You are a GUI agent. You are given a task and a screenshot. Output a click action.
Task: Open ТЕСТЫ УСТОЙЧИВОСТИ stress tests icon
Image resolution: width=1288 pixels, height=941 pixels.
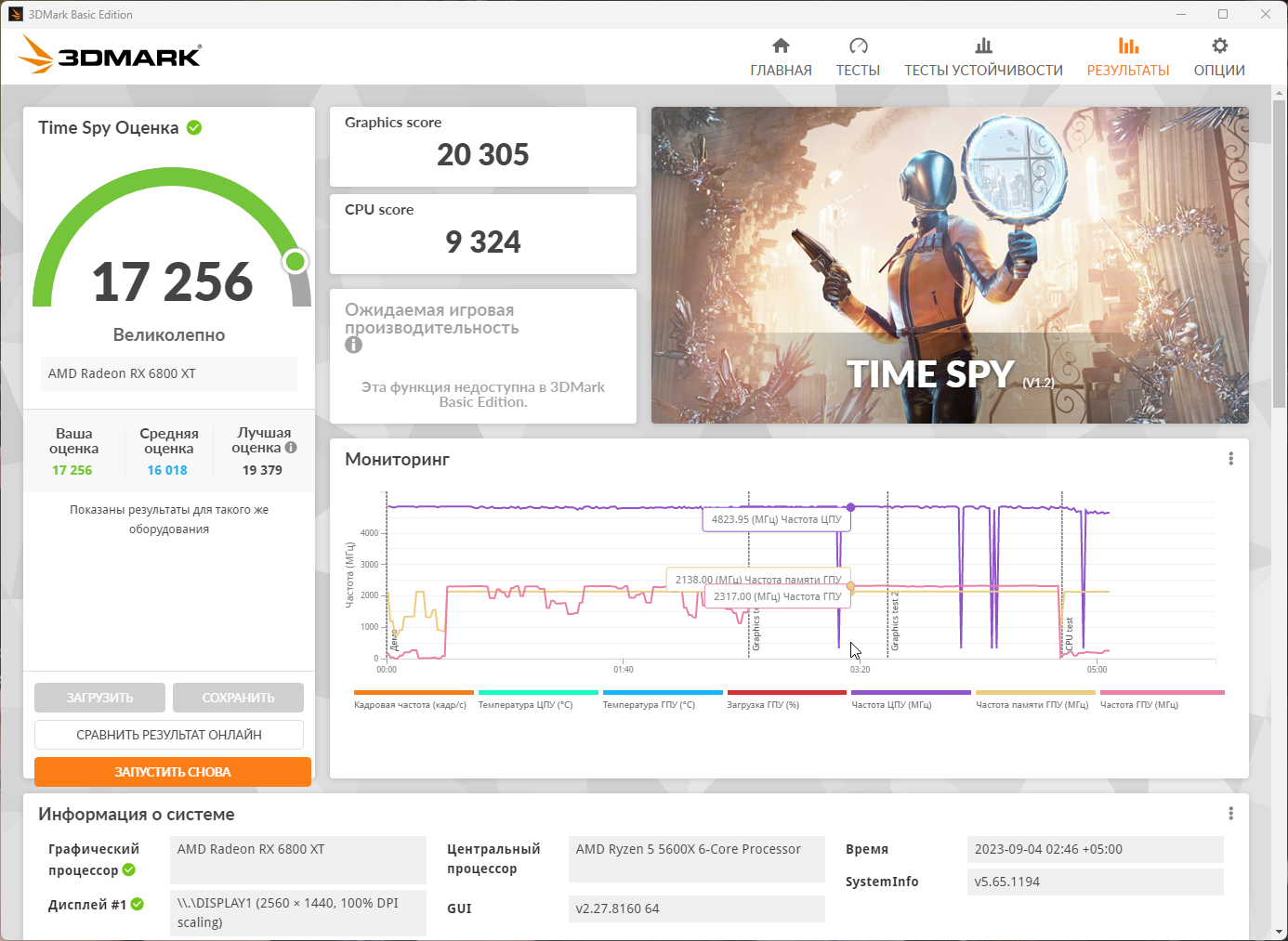click(x=983, y=46)
